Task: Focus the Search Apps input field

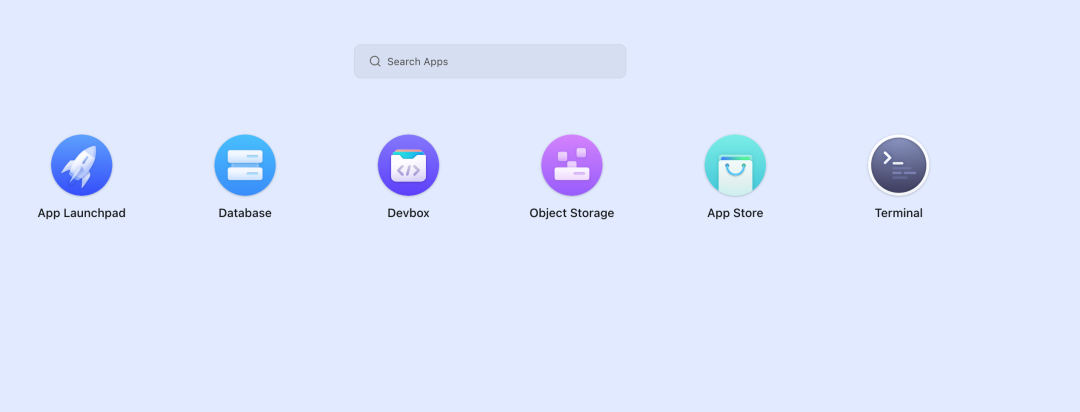Action: tap(490, 61)
